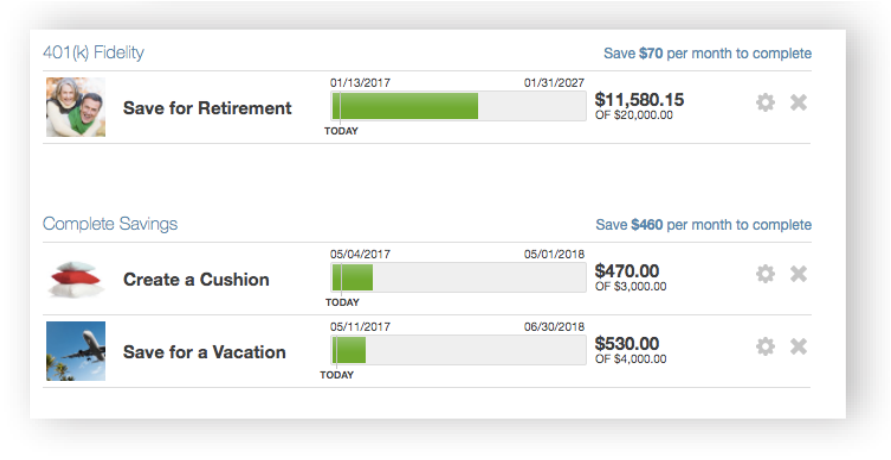
Task: Click the red cushion pillow image
Action: (76, 279)
